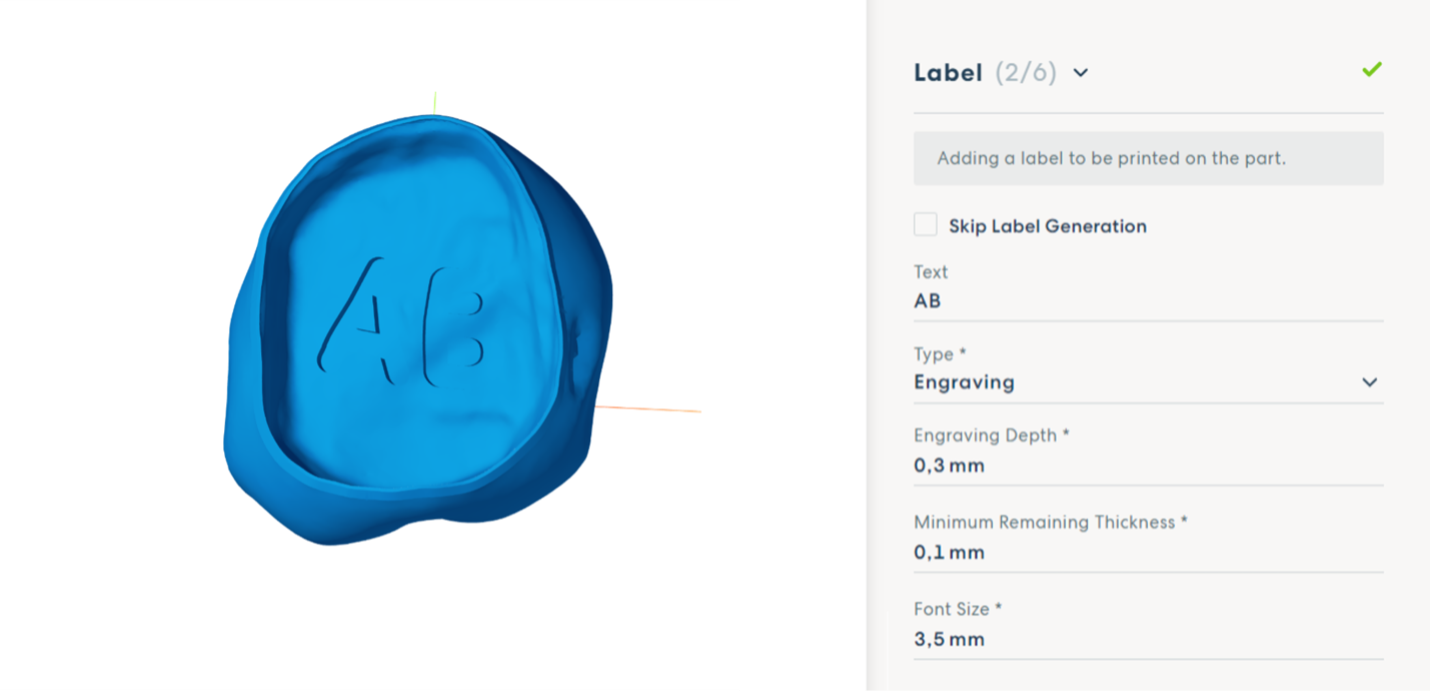The image size is (1430, 693).
Task: Expand the Label step chevron
Action: coord(1080,73)
